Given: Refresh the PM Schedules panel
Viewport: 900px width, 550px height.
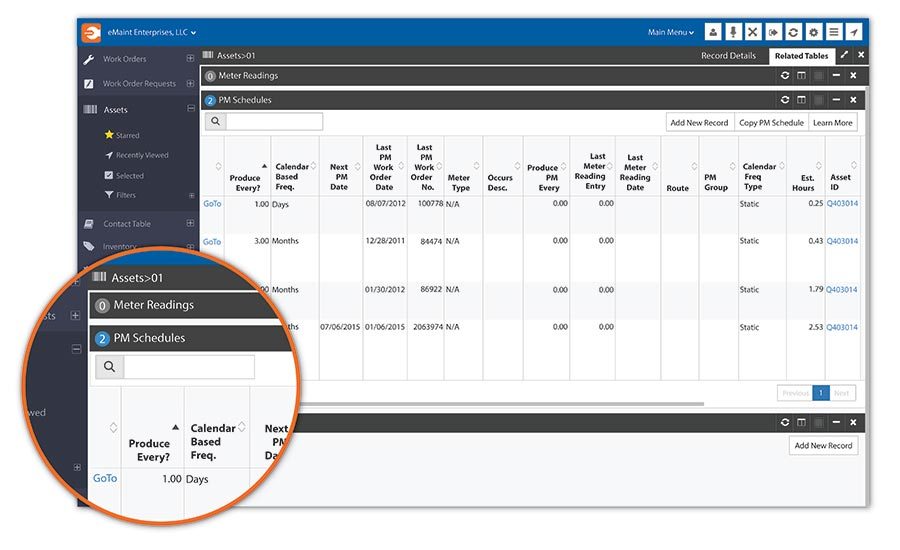Looking at the screenshot, I should pos(785,100).
